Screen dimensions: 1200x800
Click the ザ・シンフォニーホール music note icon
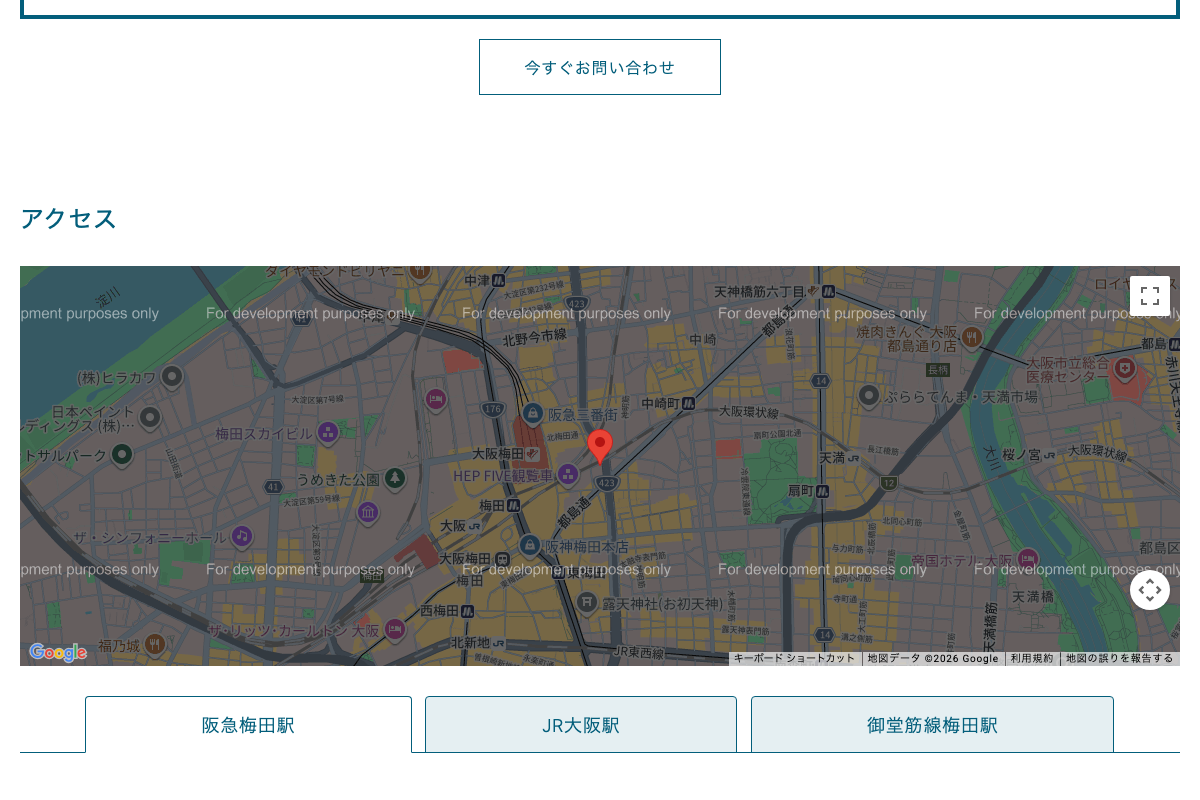pos(241,537)
